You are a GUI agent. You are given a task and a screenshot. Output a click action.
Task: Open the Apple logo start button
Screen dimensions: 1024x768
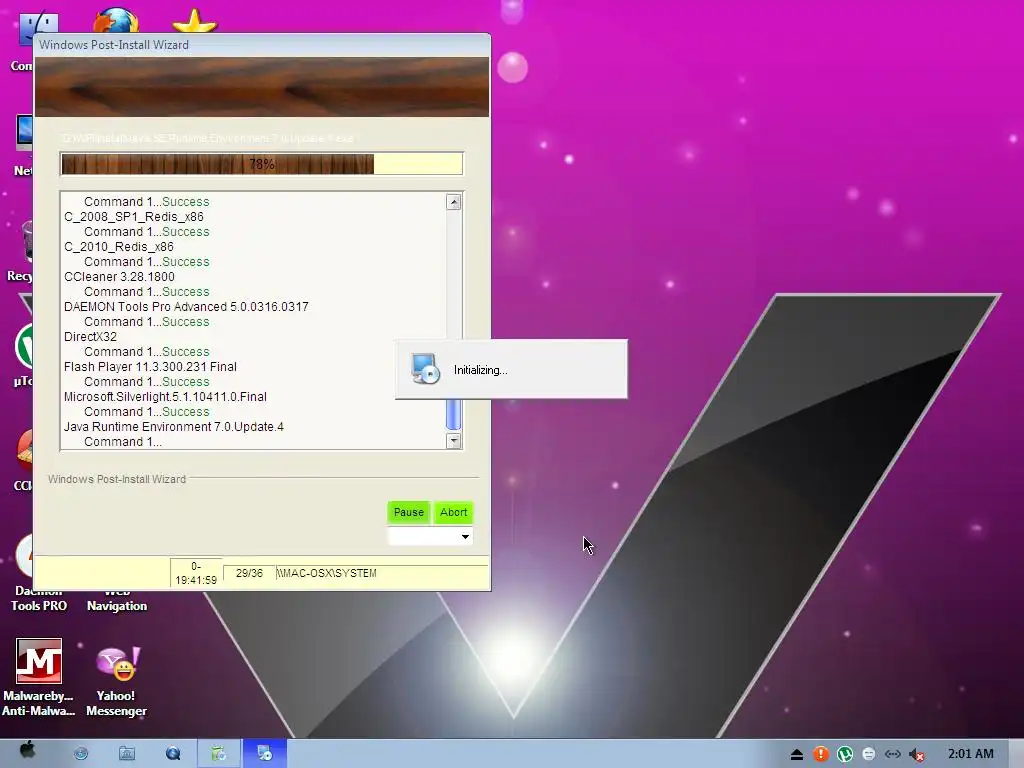pos(27,751)
